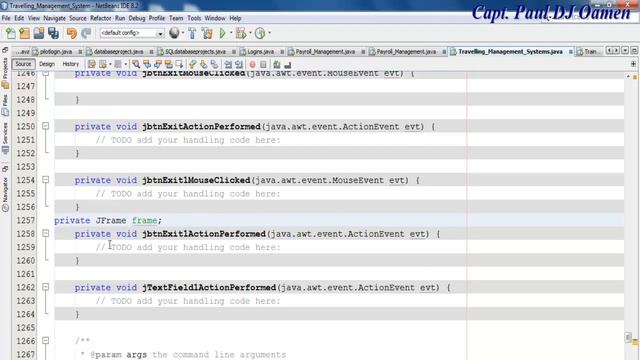640x360 pixels.
Task: Jump to previous search occurrence icon
Action: [x=147, y=64]
